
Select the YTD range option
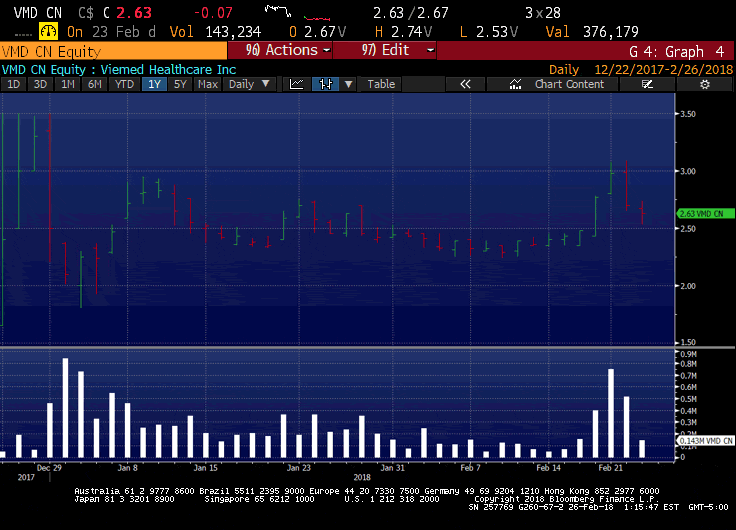click(125, 85)
